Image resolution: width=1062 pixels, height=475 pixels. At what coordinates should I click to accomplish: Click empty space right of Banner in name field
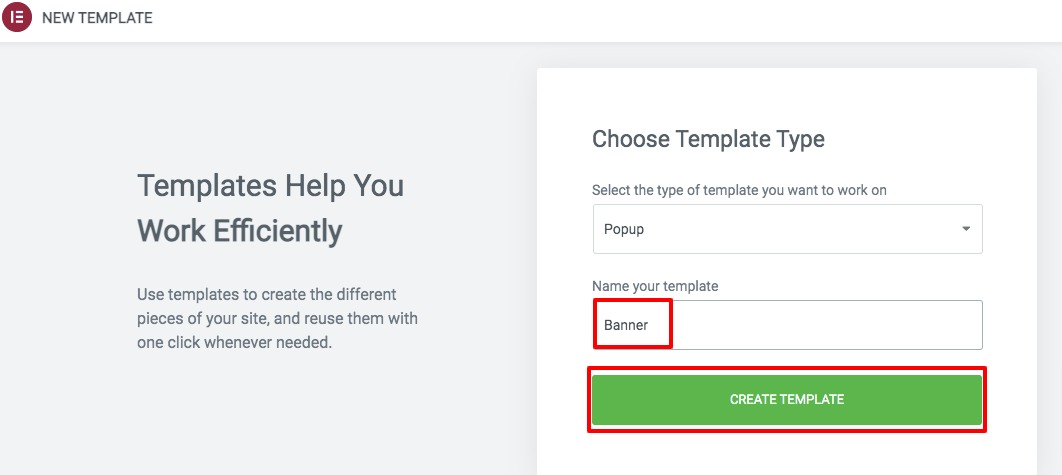826,325
